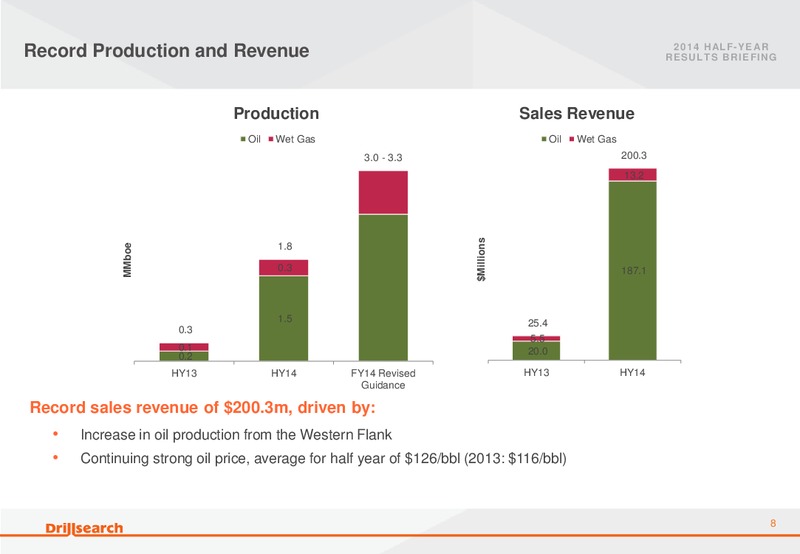Click the '1.8' total label above HY14 production bar

click(285, 246)
